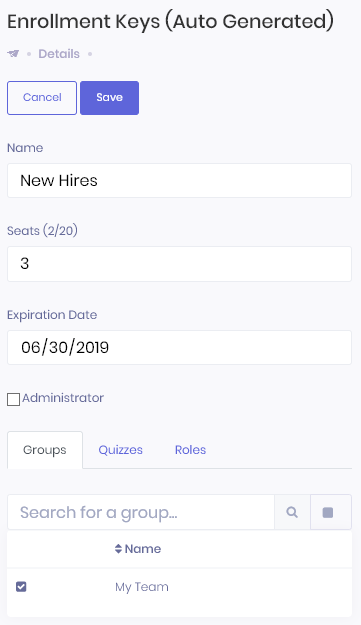Screen dimensions: 361x625
Task: Focus the Name field containing New Hires
Action: (179, 181)
